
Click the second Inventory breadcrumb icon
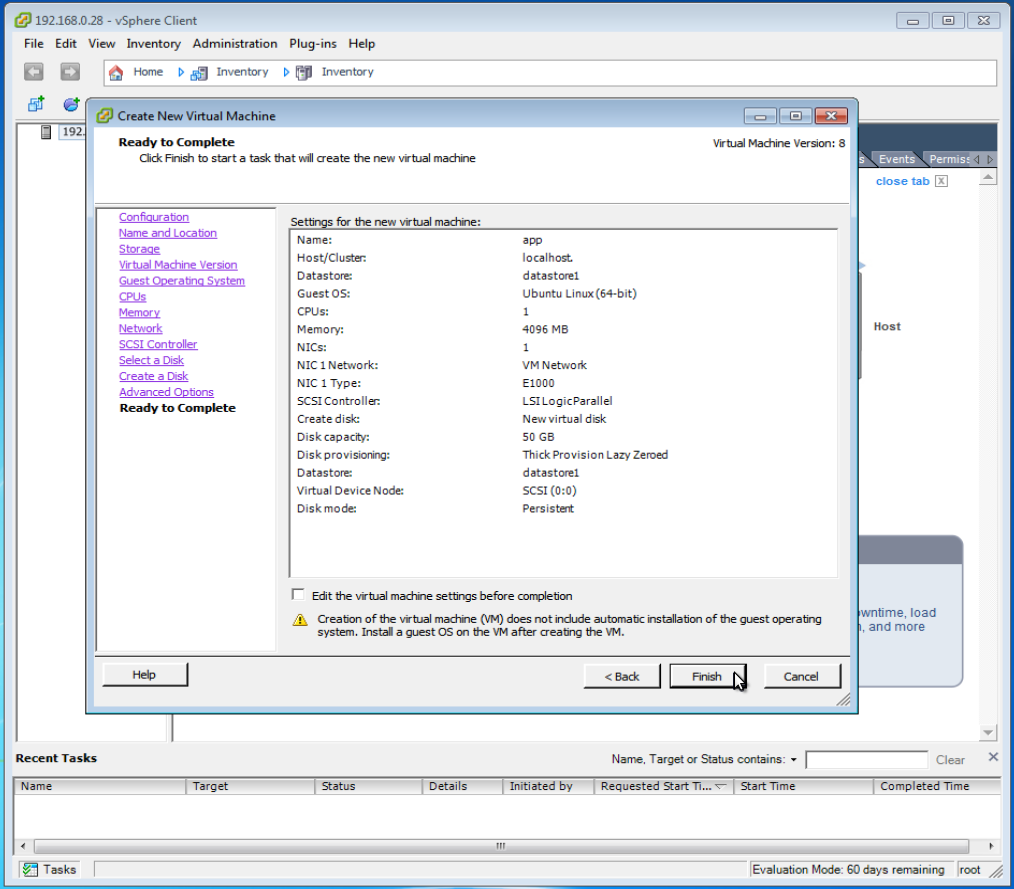pyautogui.click(x=304, y=72)
